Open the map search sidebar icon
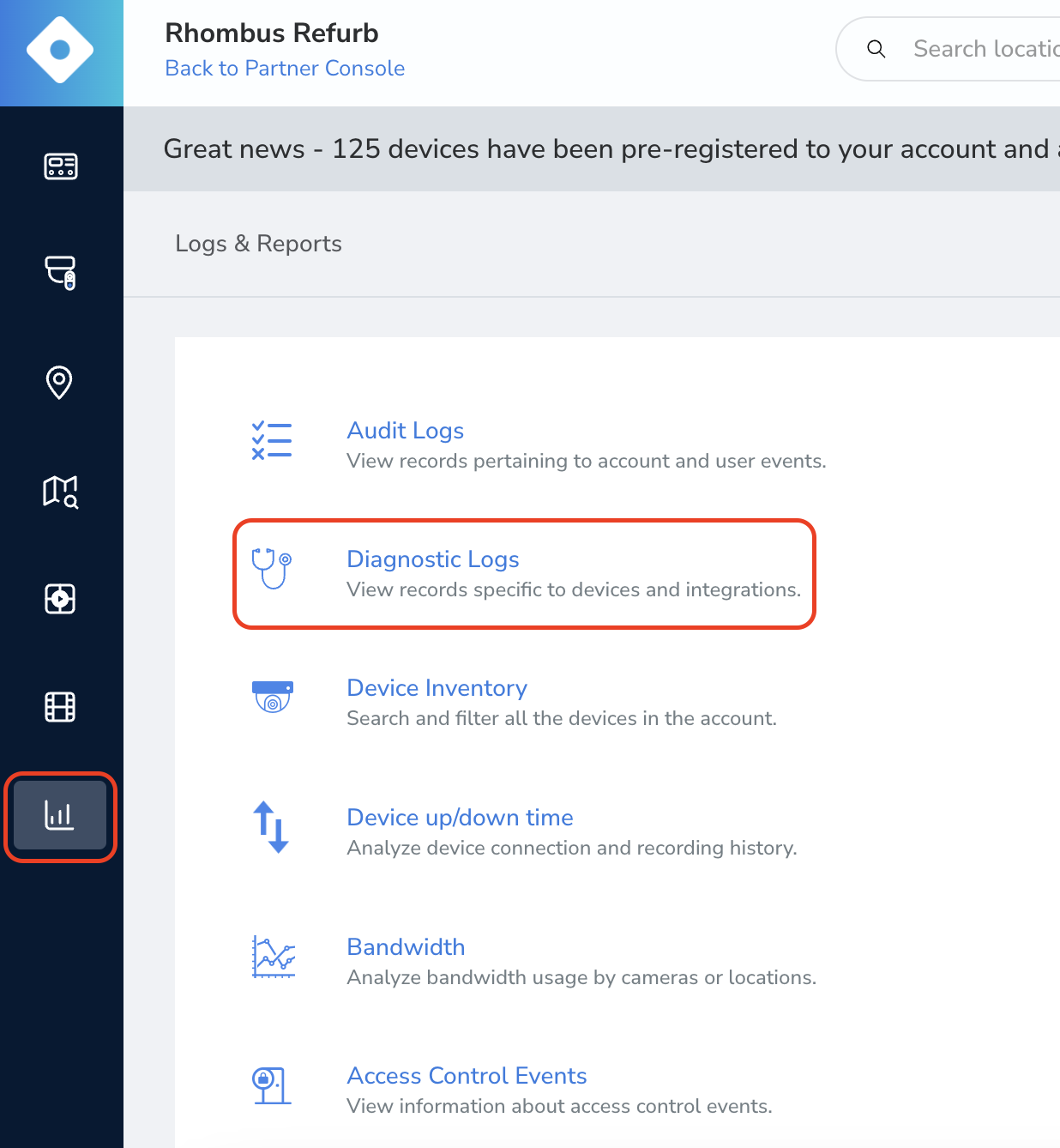Screen dimensions: 1060x1148 60,491
